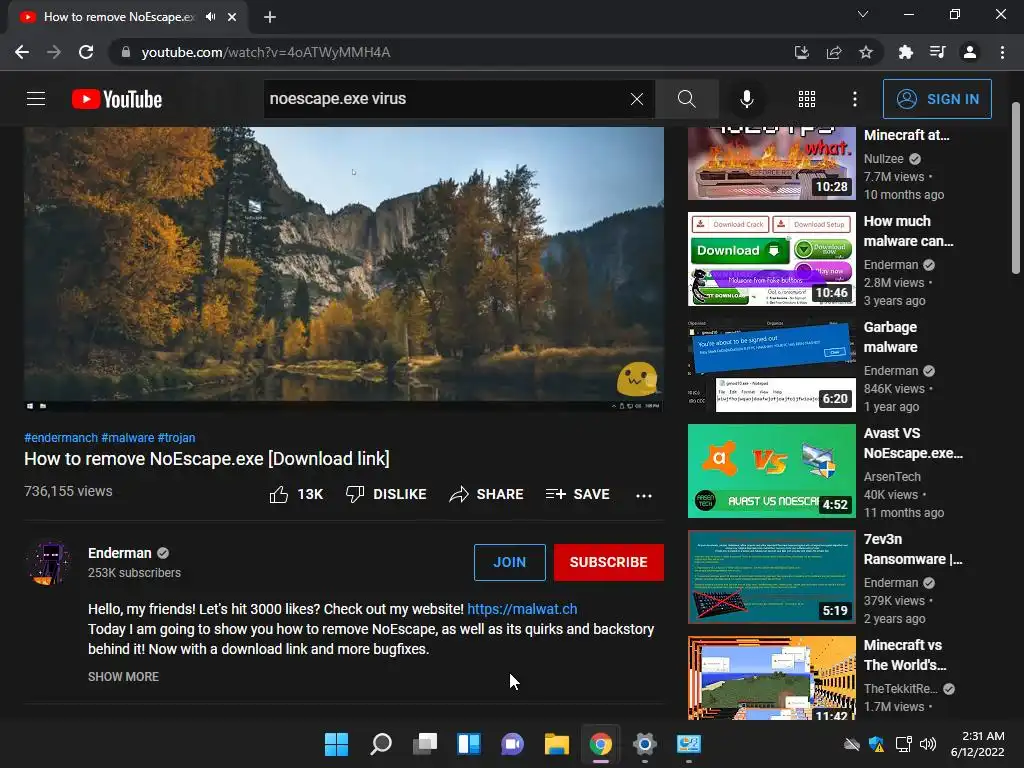Click the Nullzee channel name
This screenshot has height=768, width=1024.
click(x=884, y=159)
